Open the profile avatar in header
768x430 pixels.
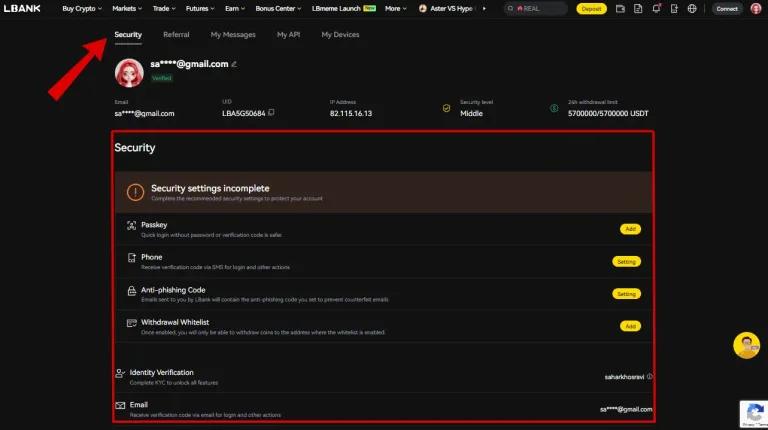point(756,8)
